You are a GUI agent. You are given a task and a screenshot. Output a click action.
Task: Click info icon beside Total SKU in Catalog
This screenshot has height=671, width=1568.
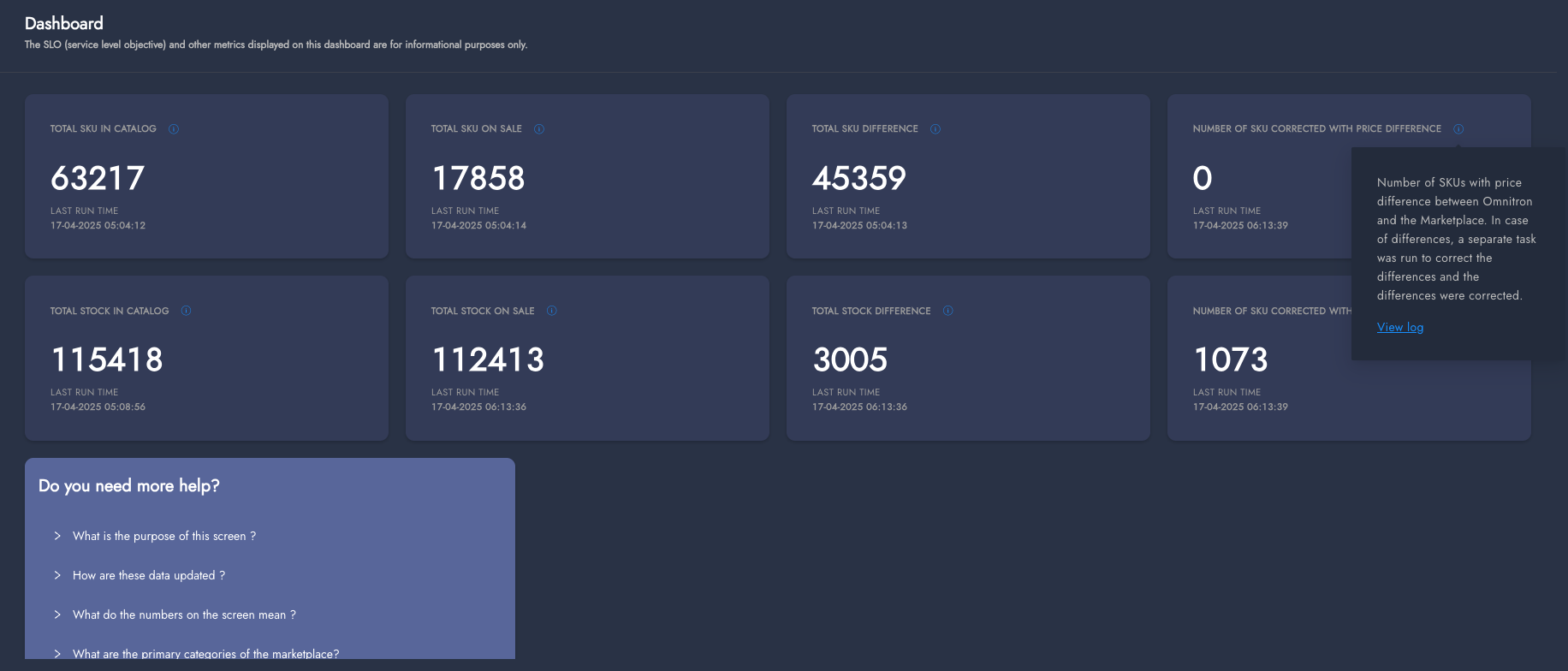click(174, 129)
